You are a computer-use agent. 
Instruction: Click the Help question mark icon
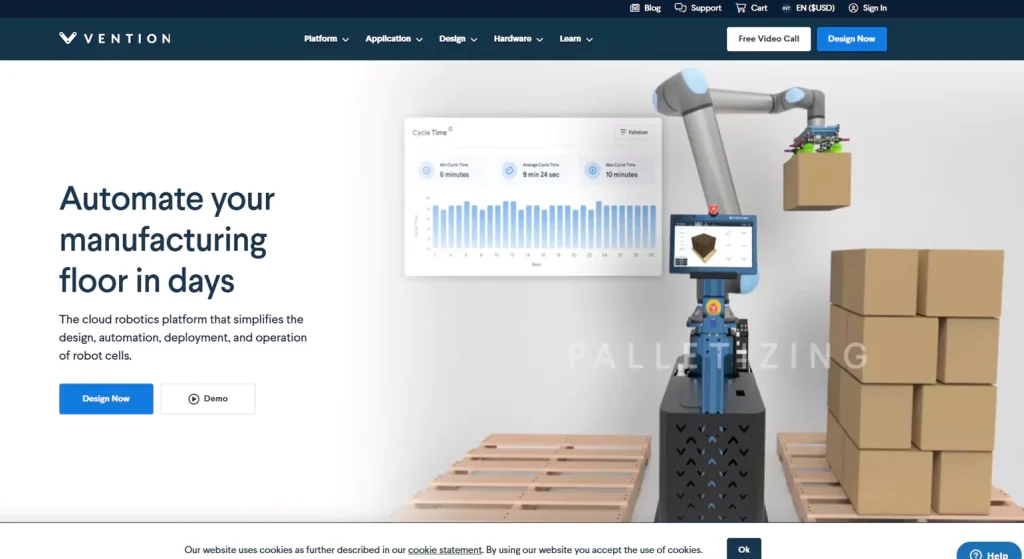click(976, 554)
